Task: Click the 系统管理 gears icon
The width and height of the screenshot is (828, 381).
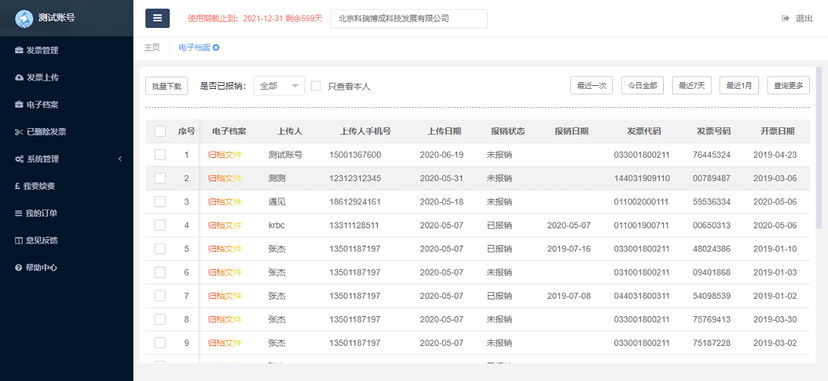Action: [19, 159]
